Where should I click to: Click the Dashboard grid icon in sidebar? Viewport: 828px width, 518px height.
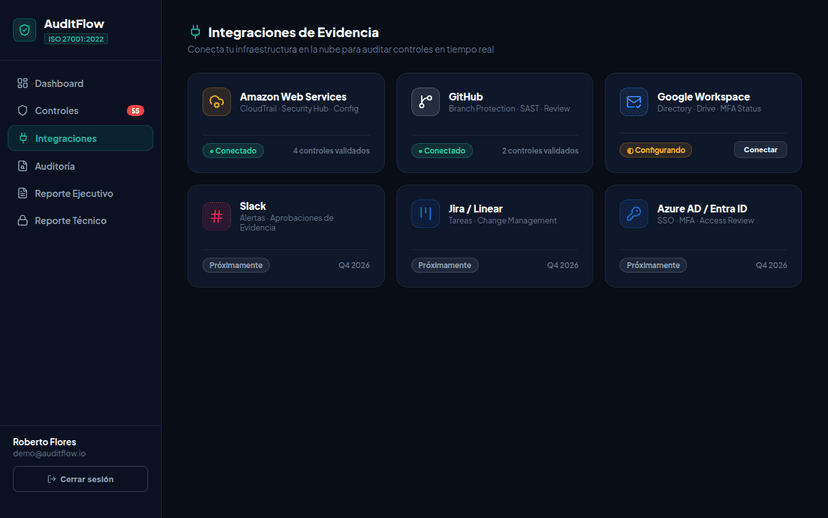click(x=22, y=83)
